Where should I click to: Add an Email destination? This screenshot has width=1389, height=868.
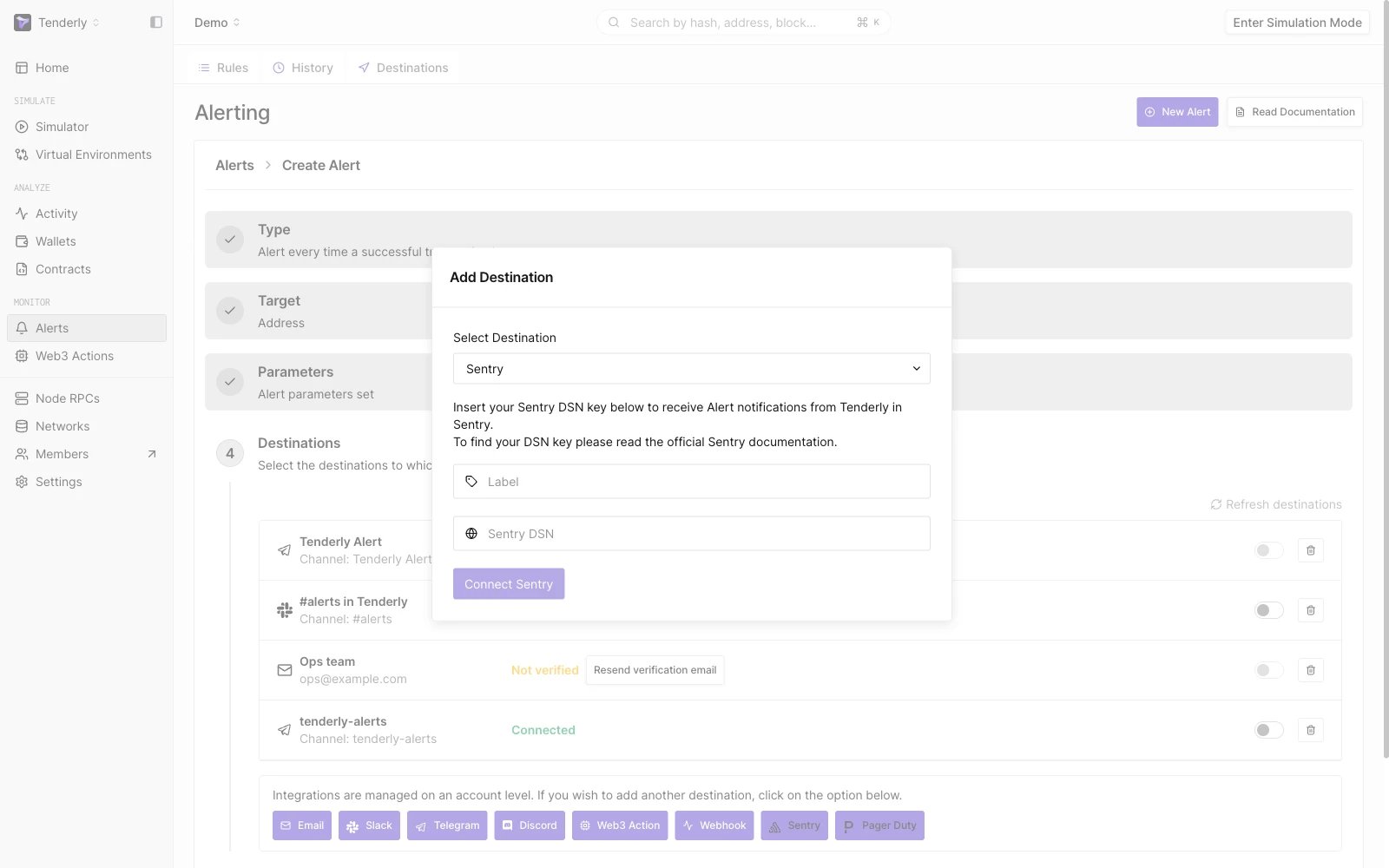tap(302, 825)
